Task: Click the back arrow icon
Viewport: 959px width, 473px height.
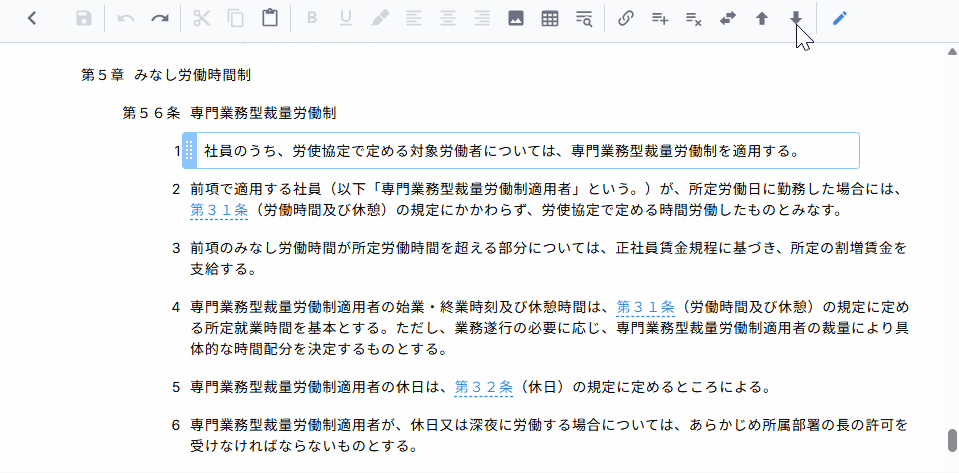Action: 32,18
